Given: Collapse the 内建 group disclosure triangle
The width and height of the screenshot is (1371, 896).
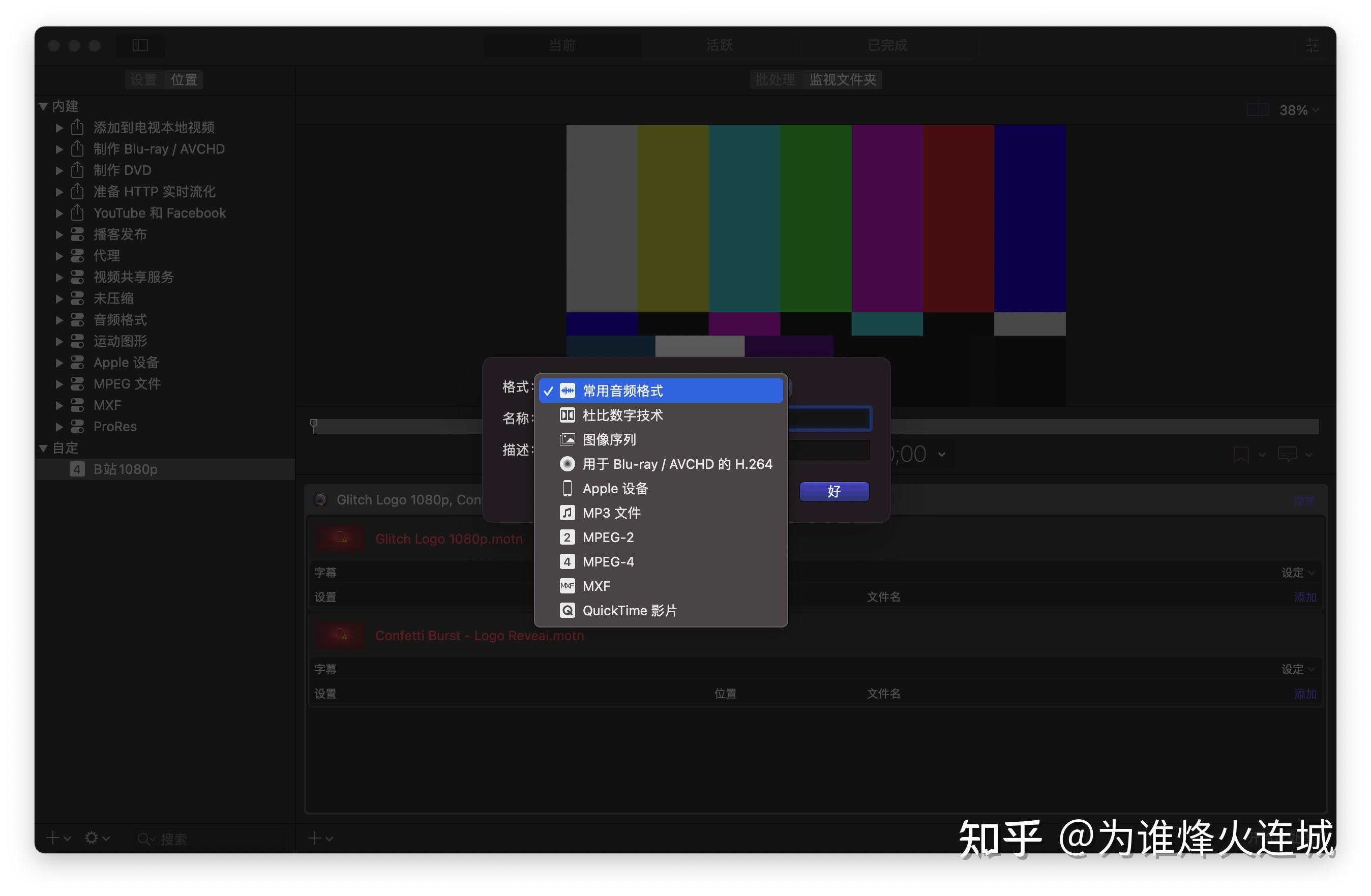Looking at the screenshot, I should 43,106.
